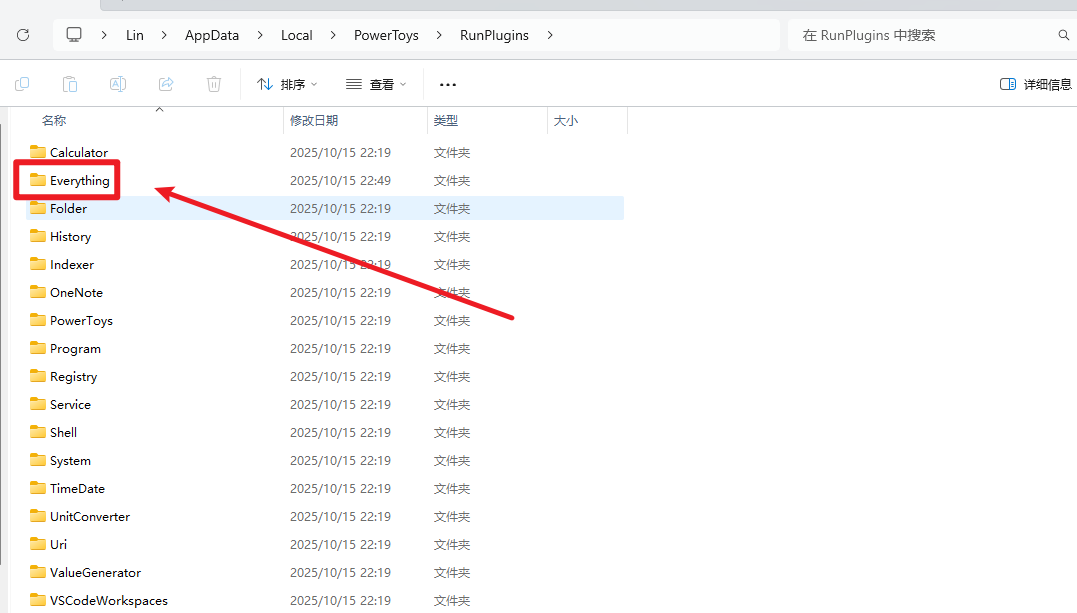Viewport: 1077px width, 613px height.
Task: Sort by the 修改日期 column header
Action: [x=314, y=121]
